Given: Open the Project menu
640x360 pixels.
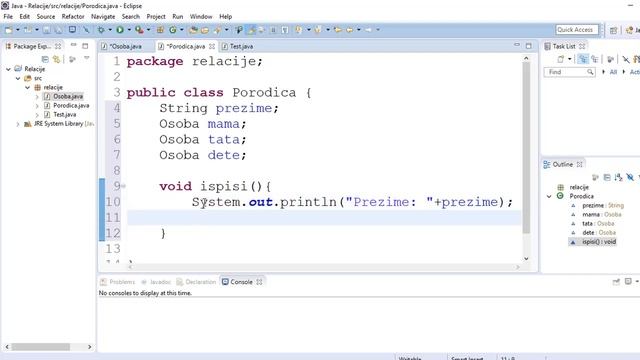Looking at the screenshot, I should pyautogui.click(x=156, y=16).
